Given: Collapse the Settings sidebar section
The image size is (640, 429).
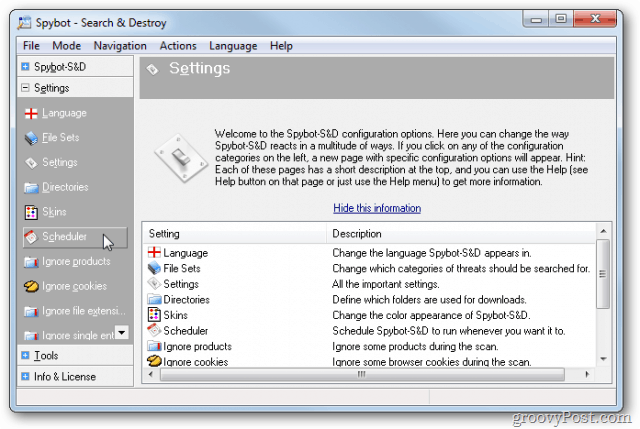Looking at the screenshot, I should [25, 88].
